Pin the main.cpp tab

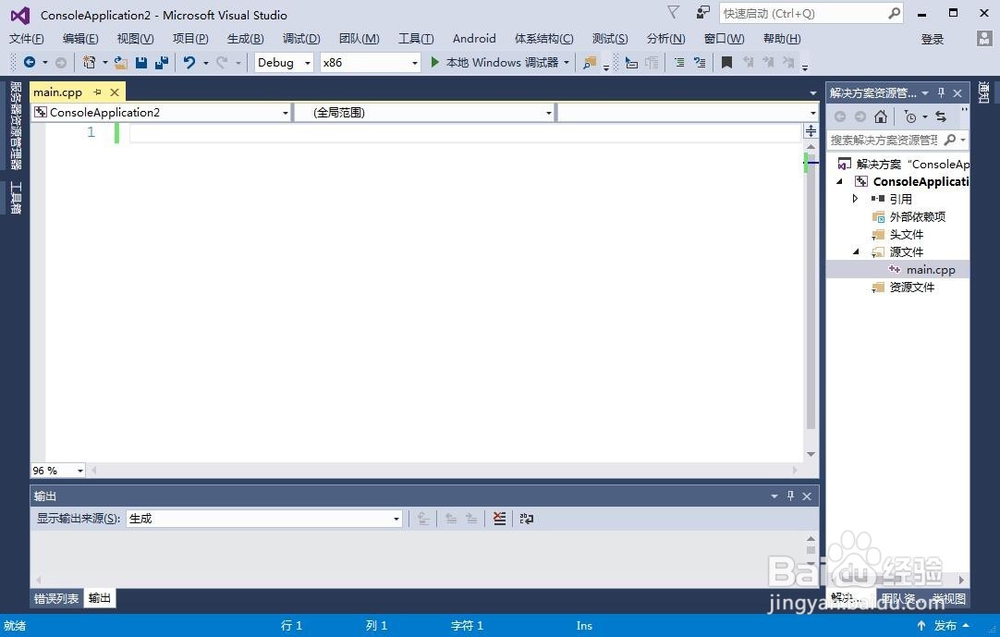(x=98, y=92)
